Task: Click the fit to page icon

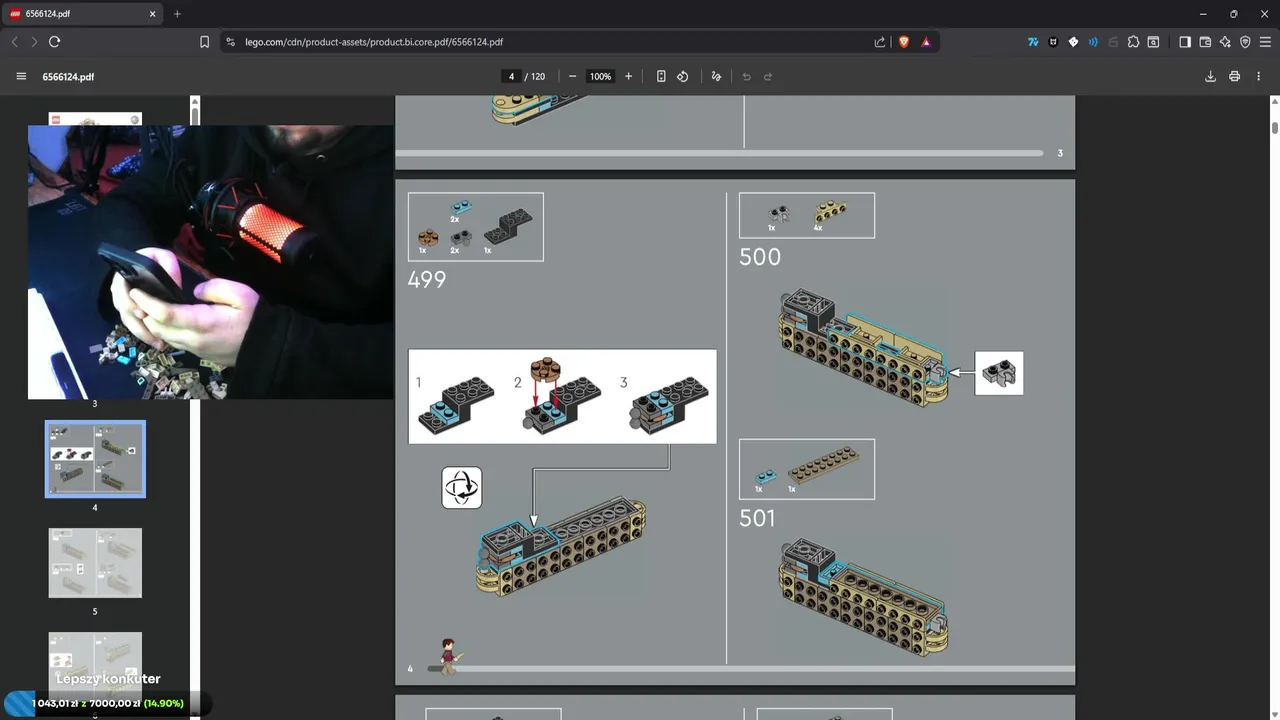Action: (x=661, y=77)
